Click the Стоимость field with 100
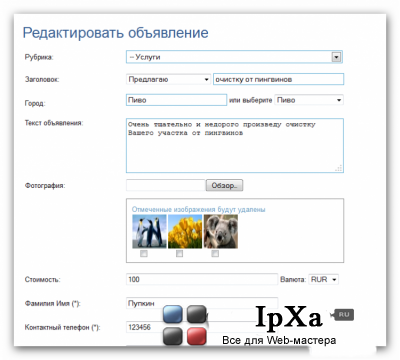Screen dimensions: 400x360 (x=202, y=279)
